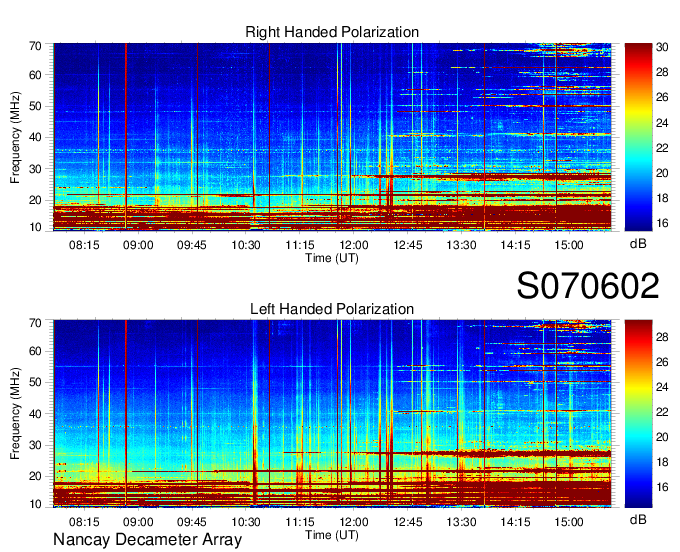The height and width of the screenshot is (552, 680).
Task: Click the 13:30 time tick on the Left Handed plot
Action: [461, 522]
